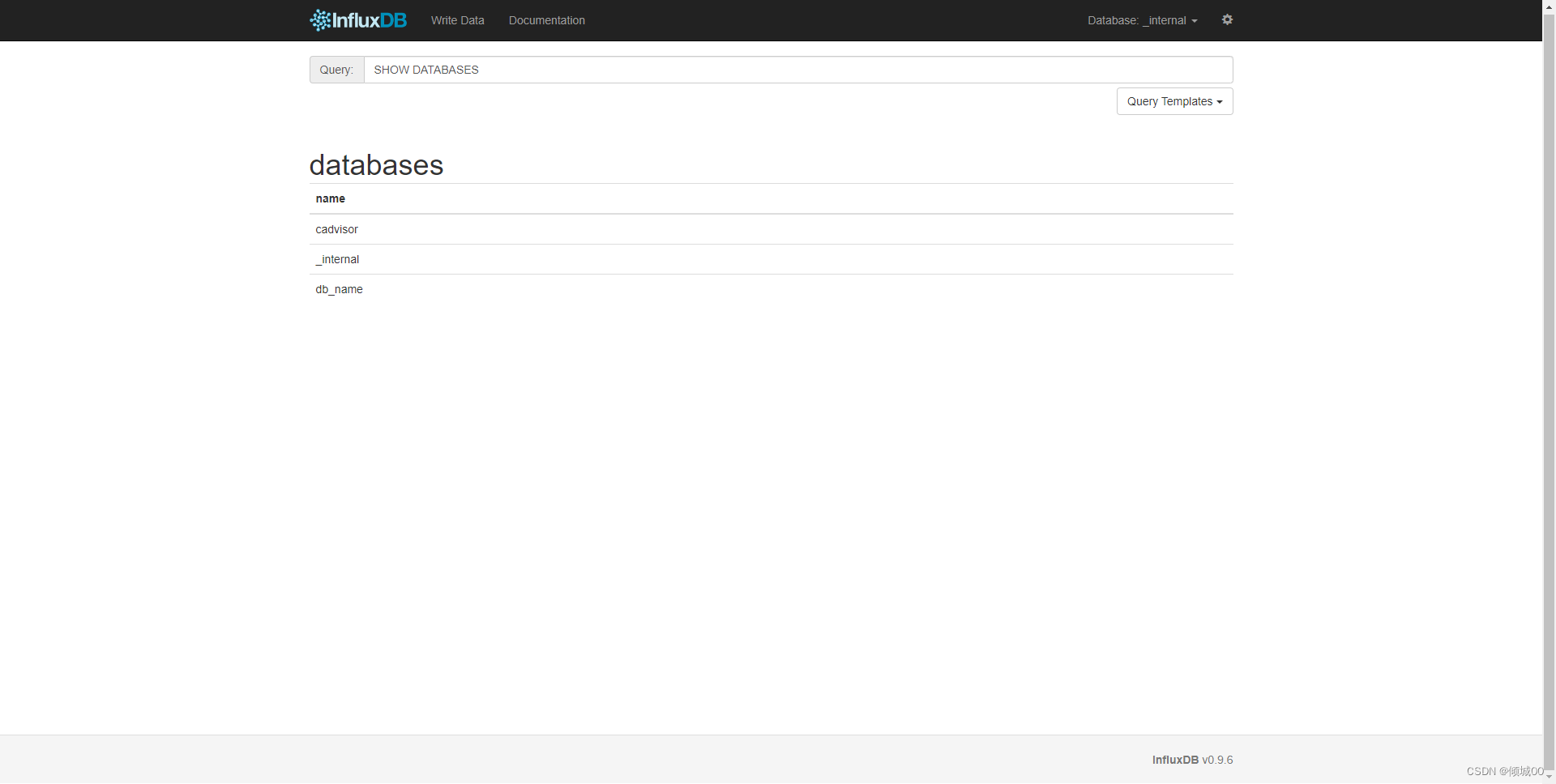
Task: Open the Write Data menu item
Action: tap(457, 20)
